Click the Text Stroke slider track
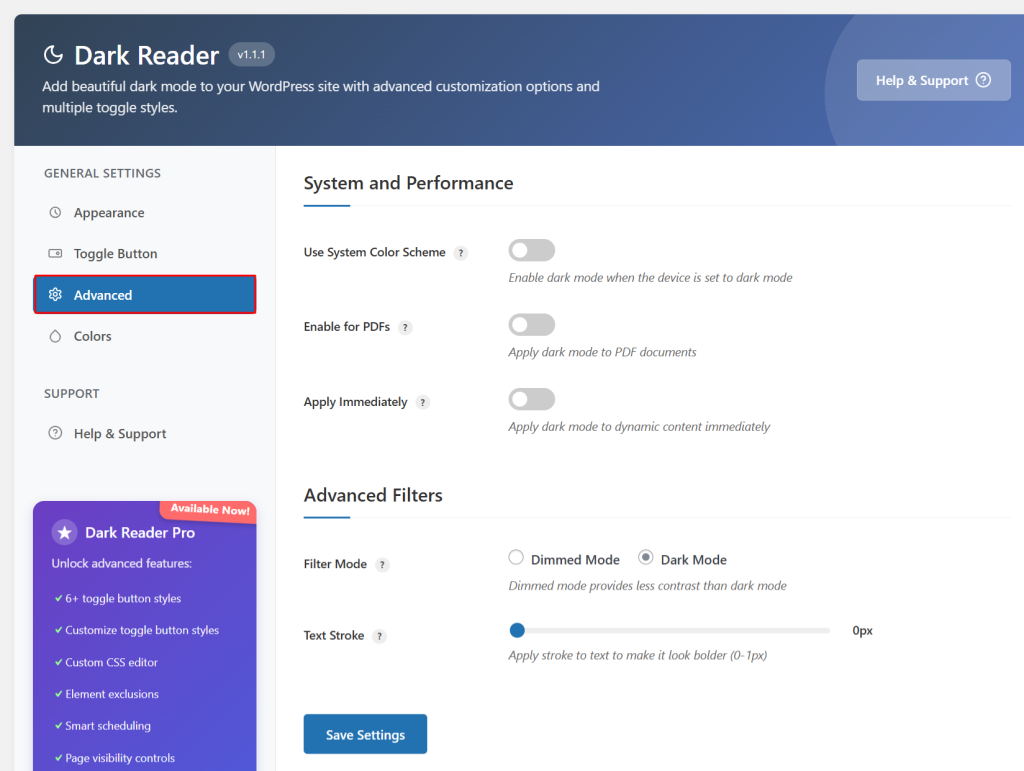 (669, 631)
